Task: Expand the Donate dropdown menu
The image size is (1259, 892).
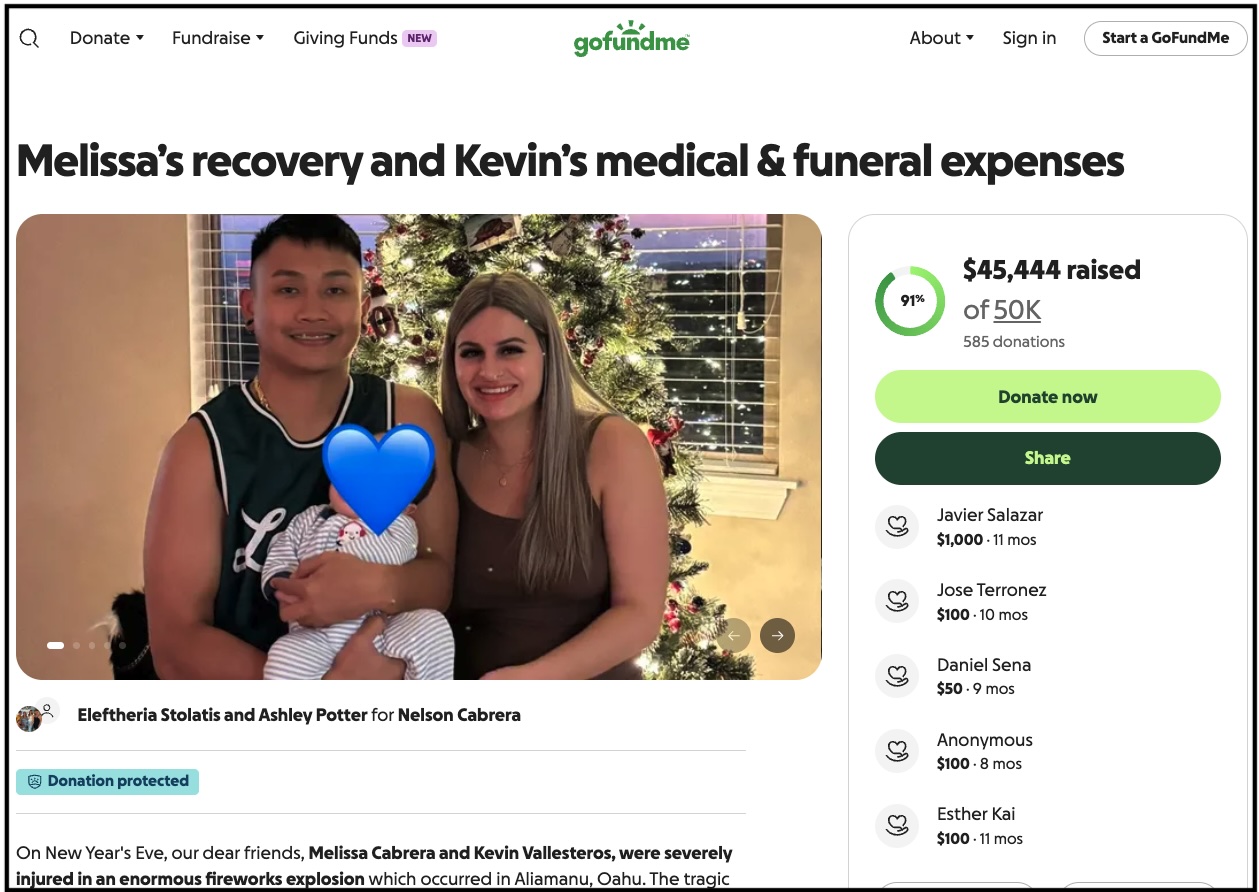Action: tap(107, 38)
